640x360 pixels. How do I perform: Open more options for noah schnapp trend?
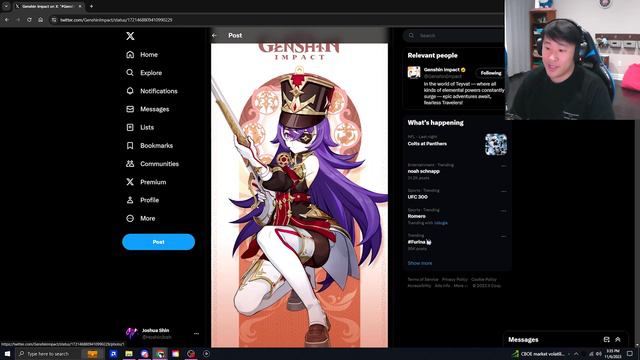pyautogui.click(x=503, y=166)
